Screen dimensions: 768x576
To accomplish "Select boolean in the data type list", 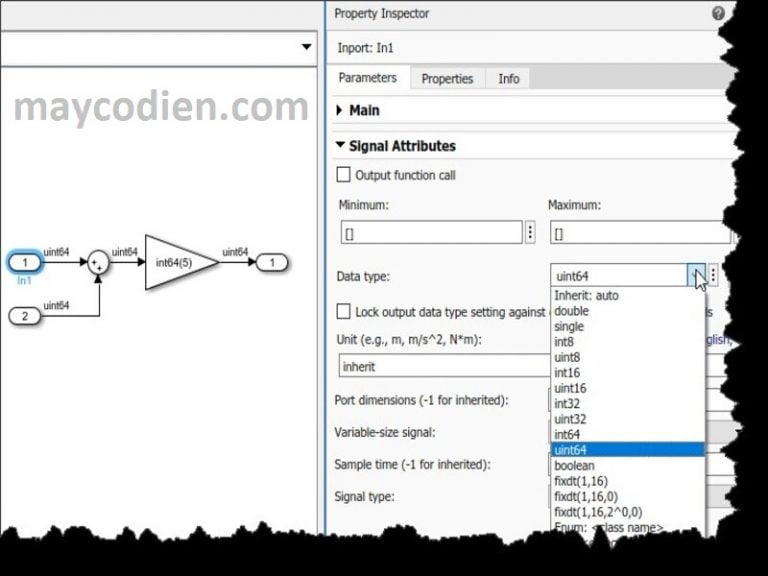I will pos(574,465).
